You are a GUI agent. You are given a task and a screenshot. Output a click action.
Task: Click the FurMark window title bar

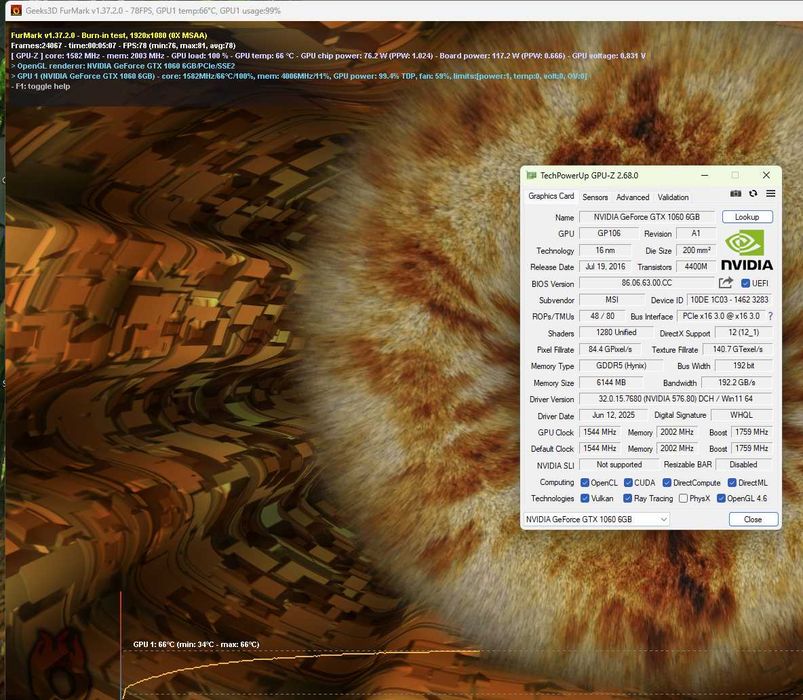[x=405, y=10]
